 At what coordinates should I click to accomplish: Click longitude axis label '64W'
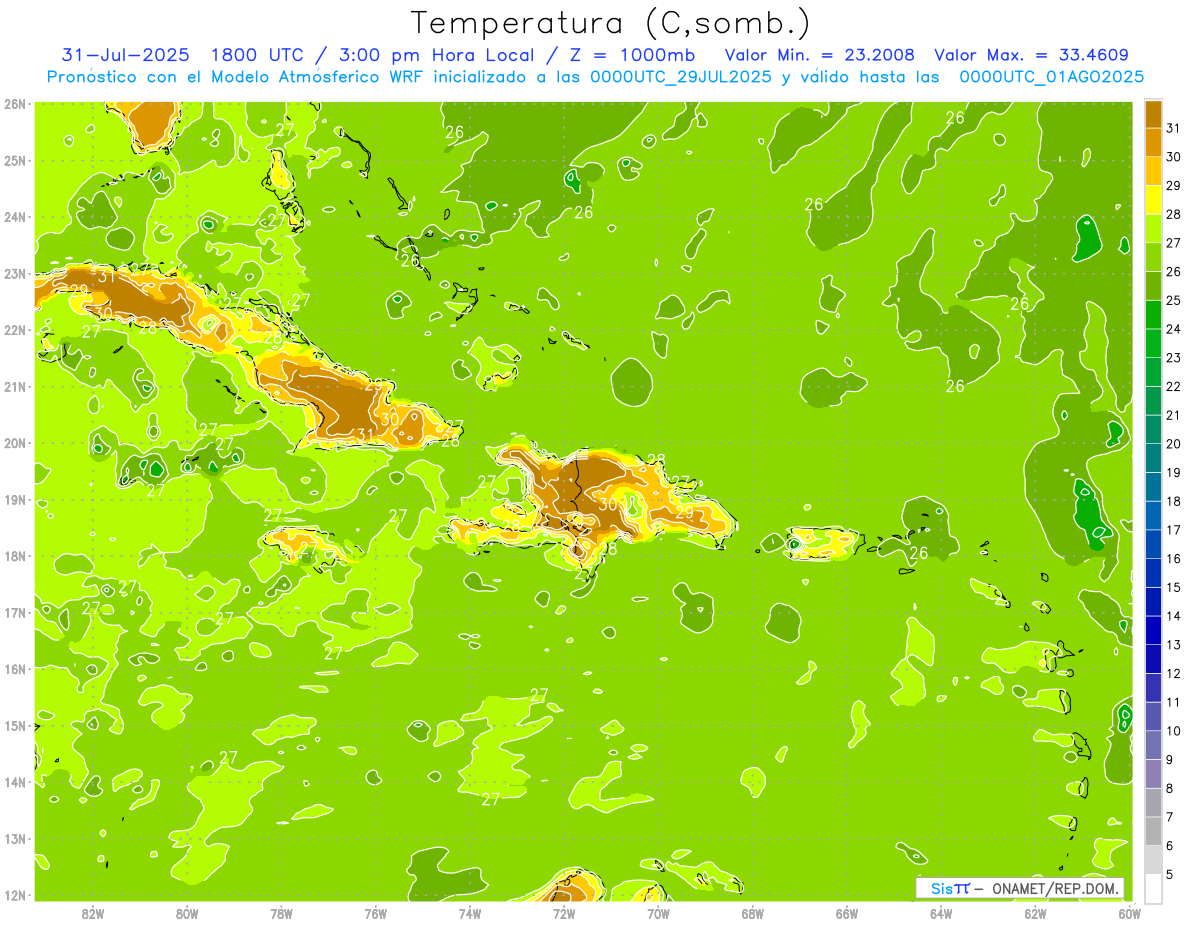(941, 914)
